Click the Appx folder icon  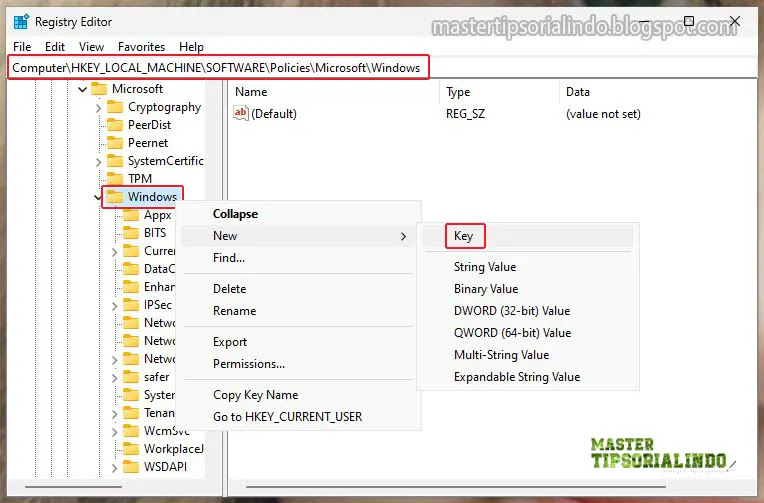(x=131, y=214)
